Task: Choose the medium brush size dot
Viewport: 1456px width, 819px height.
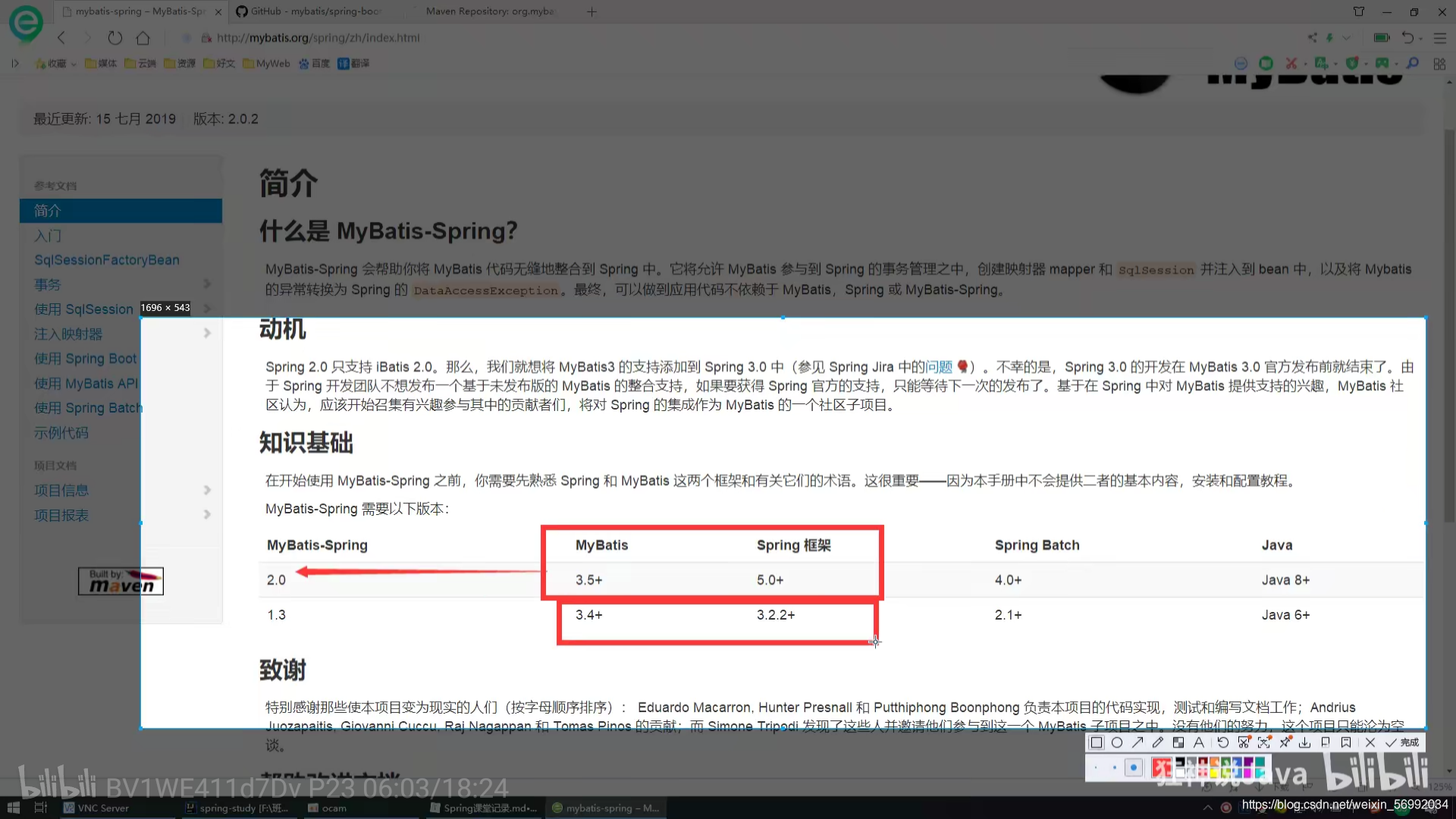Action: click(x=1115, y=767)
